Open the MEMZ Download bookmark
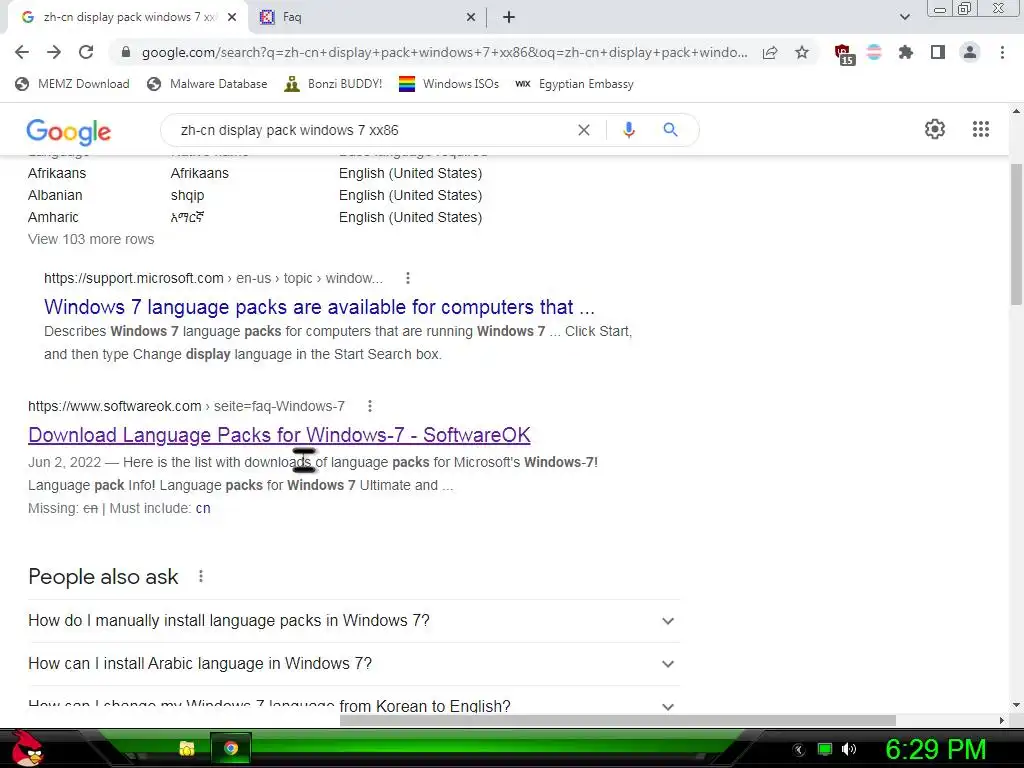This screenshot has width=1024, height=768. pyautogui.click(x=72, y=84)
